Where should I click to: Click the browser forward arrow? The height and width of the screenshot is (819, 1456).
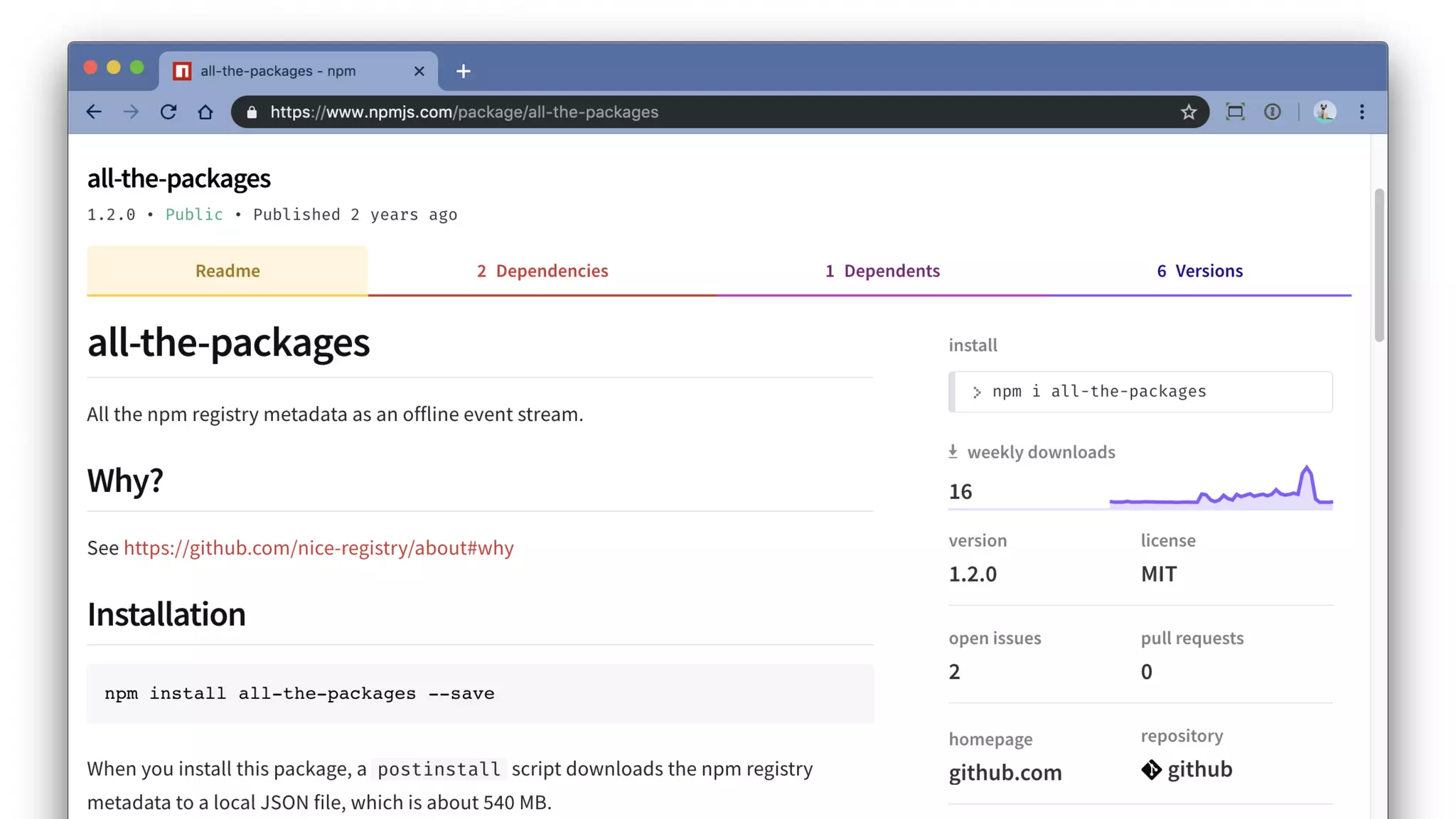point(131,112)
